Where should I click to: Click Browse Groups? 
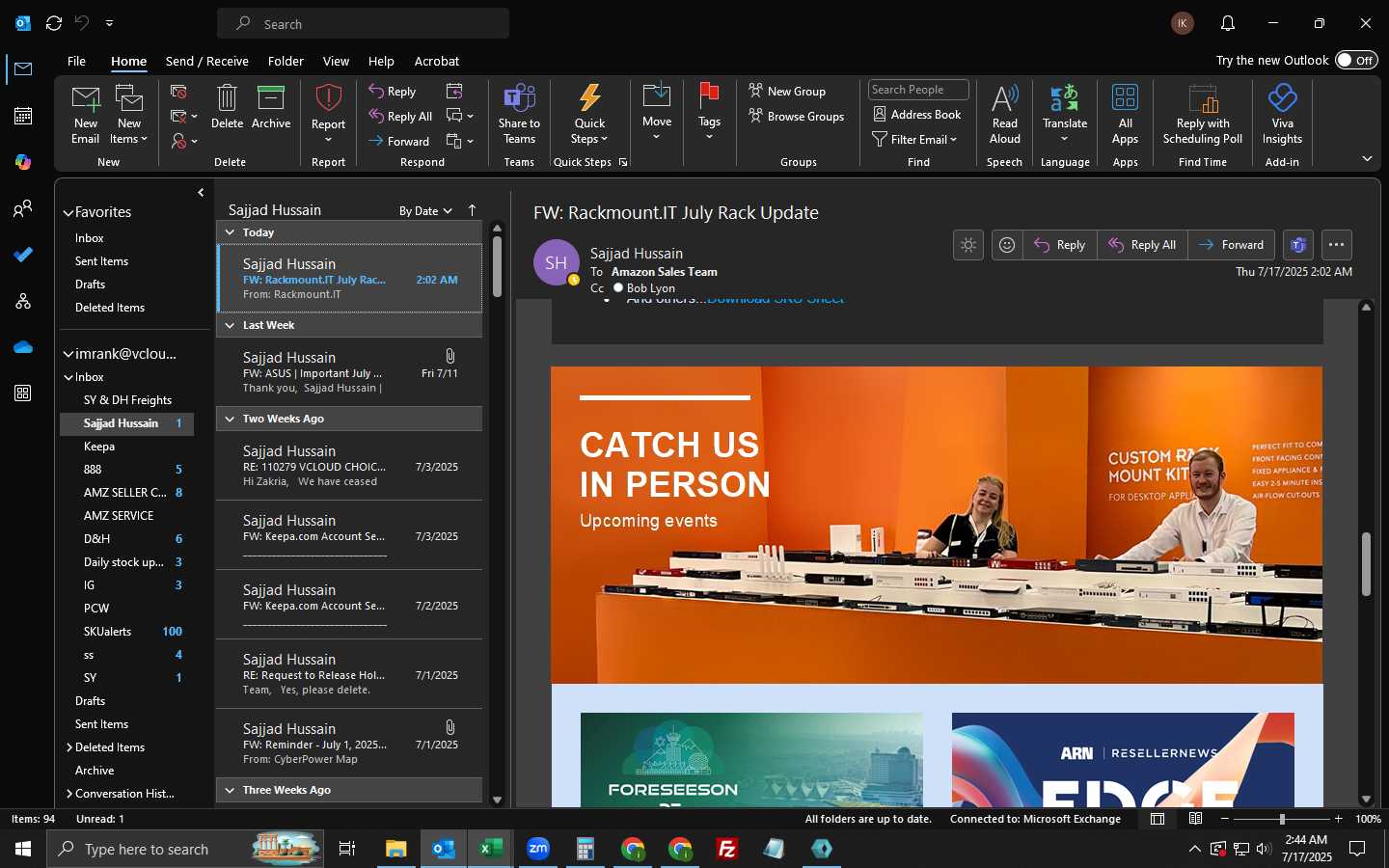point(797,116)
